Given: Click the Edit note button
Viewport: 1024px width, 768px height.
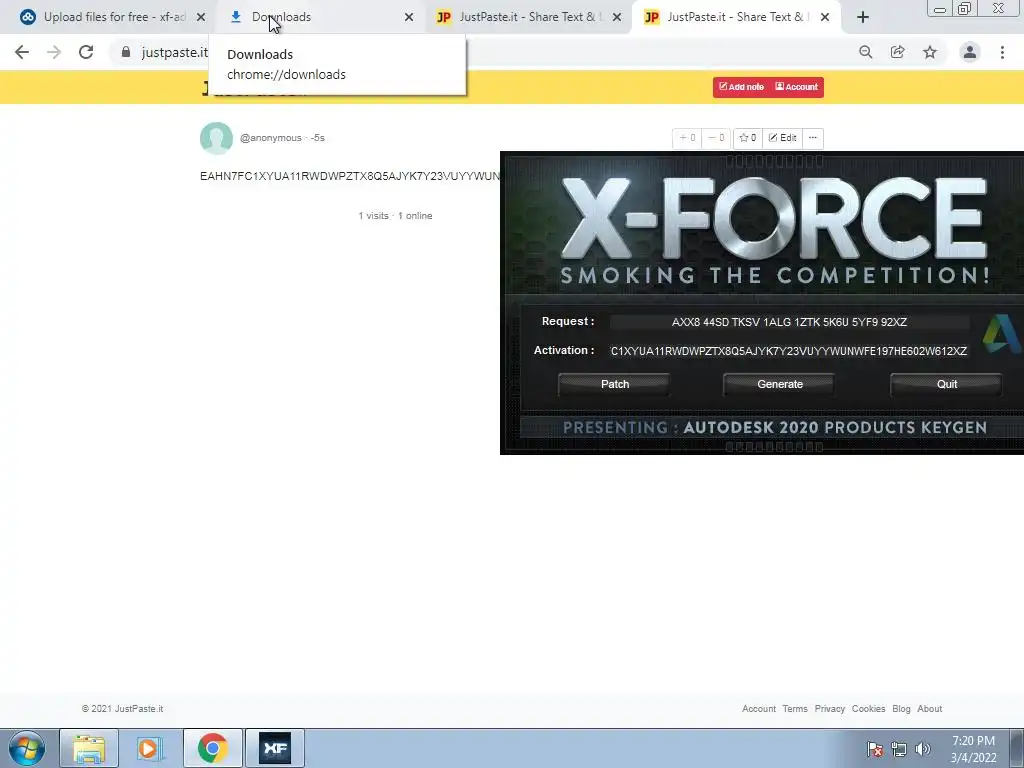Looking at the screenshot, I should click(x=782, y=138).
